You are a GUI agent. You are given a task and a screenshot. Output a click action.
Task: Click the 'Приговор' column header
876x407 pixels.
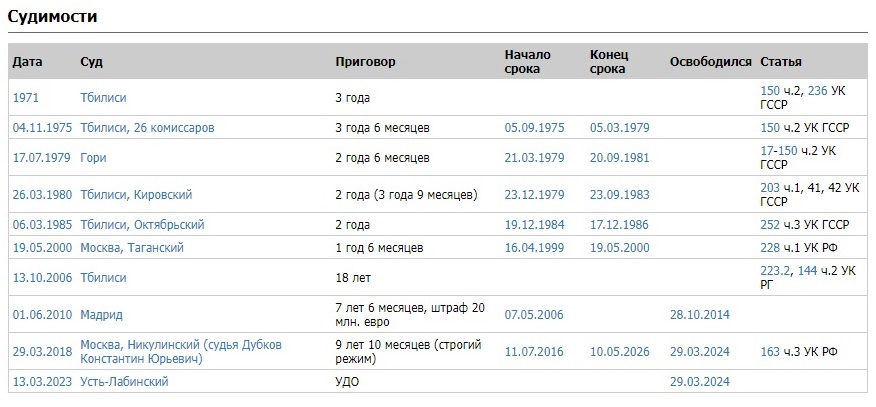pyautogui.click(x=365, y=62)
